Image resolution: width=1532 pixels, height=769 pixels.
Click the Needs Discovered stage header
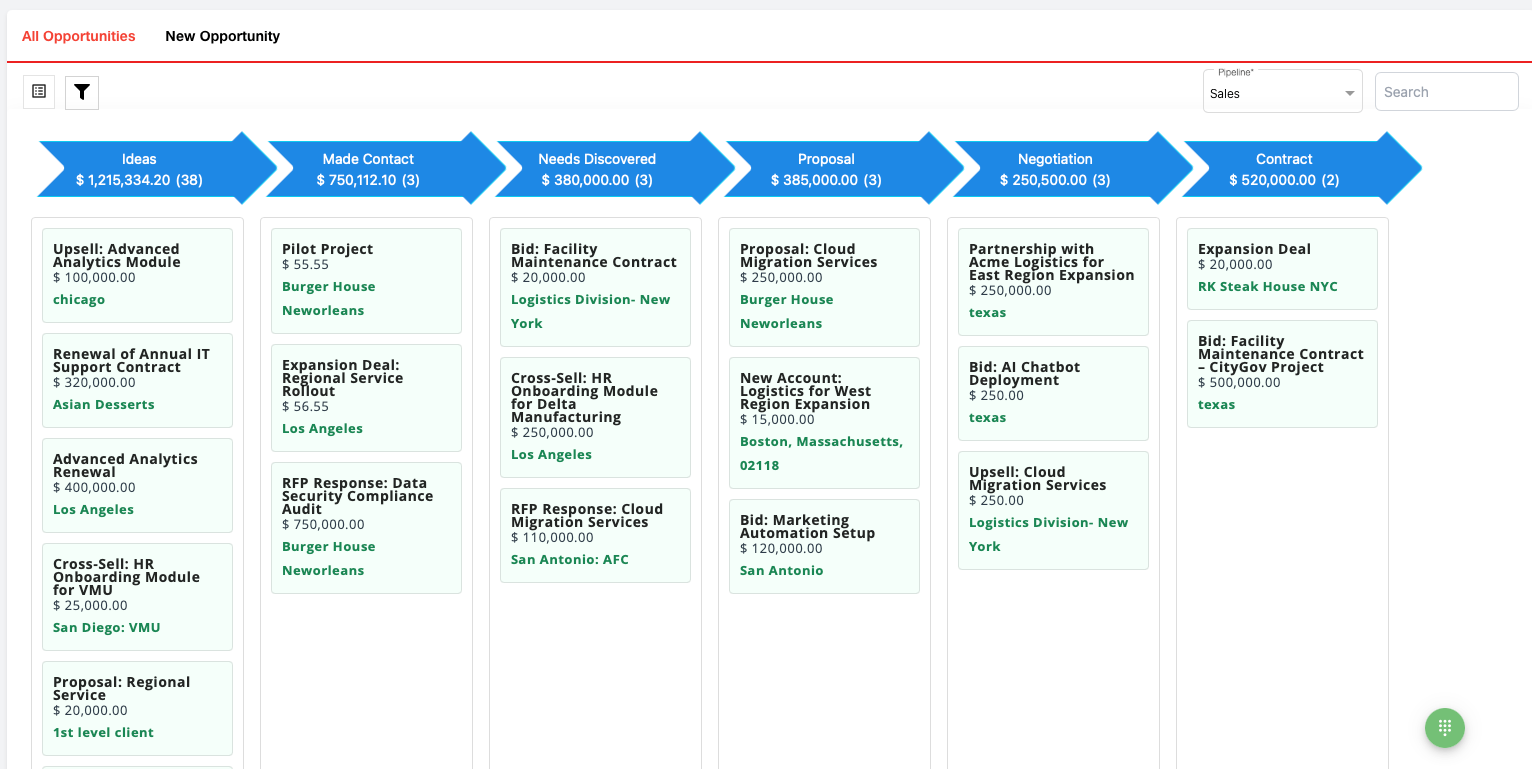(597, 169)
